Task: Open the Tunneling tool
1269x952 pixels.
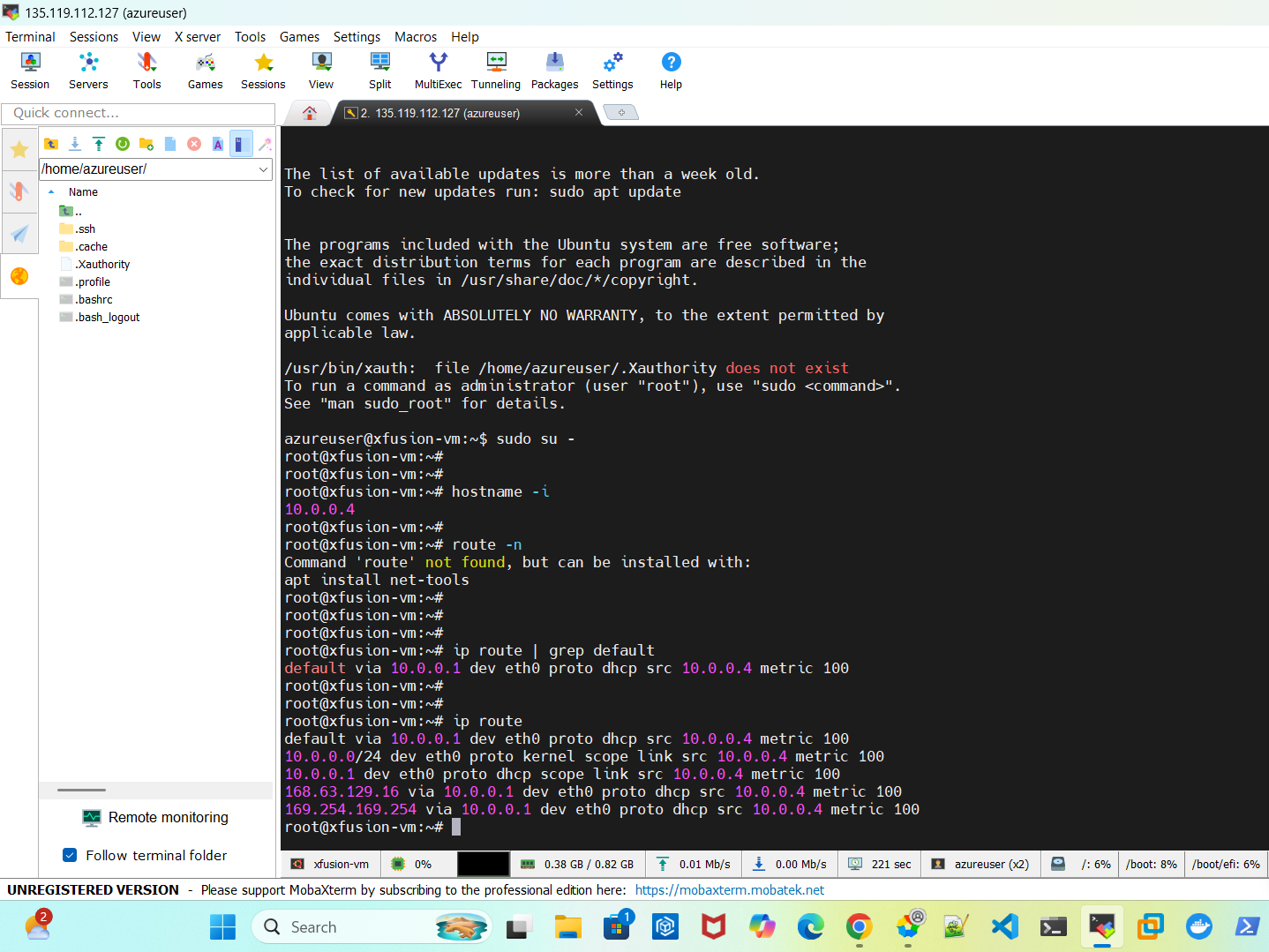Action: tap(495, 71)
